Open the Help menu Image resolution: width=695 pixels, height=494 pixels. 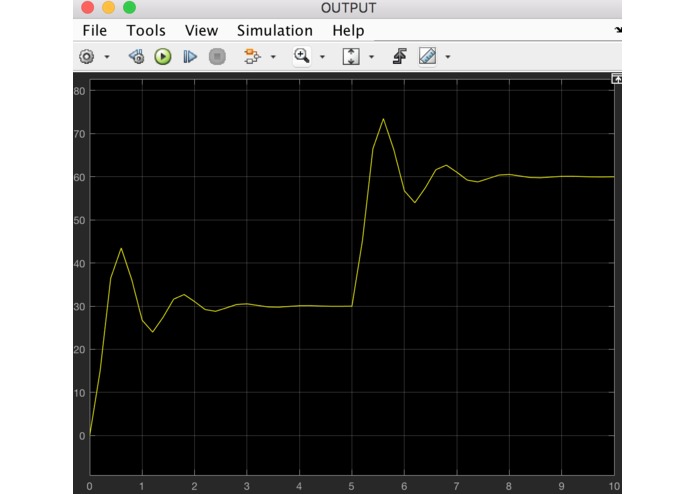(348, 31)
